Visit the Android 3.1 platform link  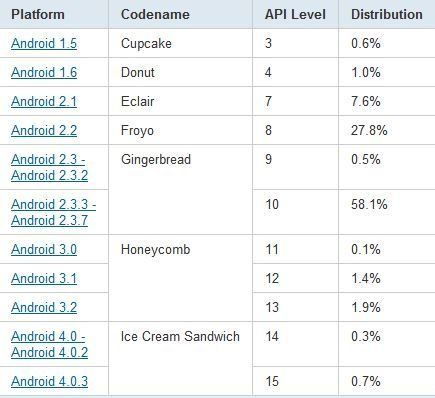(x=44, y=278)
